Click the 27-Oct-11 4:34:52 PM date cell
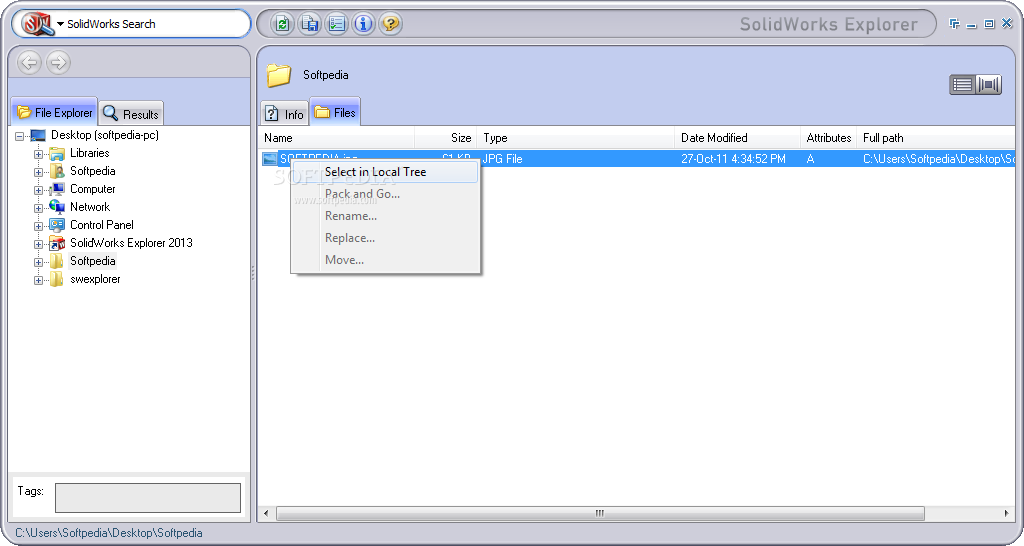This screenshot has width=1024, height=546. click(x=733, y=159)
